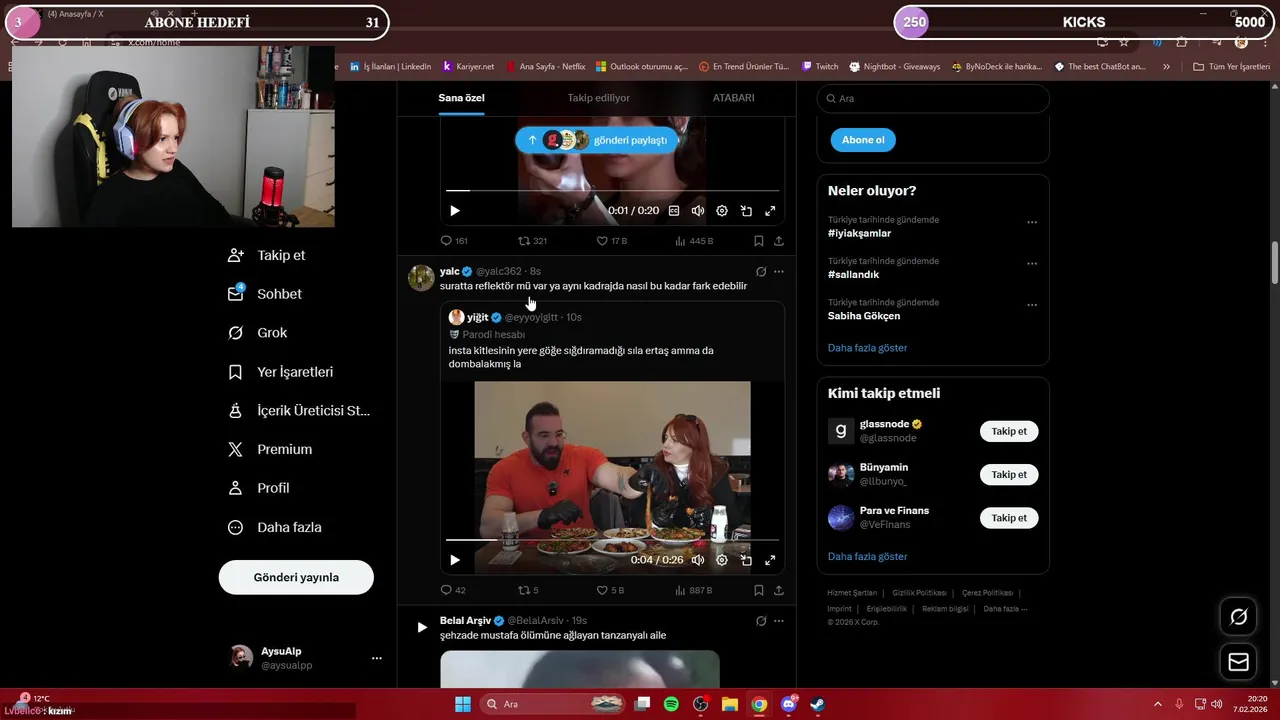This screenshot has height=720, width=1280.
Task: Open video settings gear on the 0:26 video
Action: [x=722, y=560]
